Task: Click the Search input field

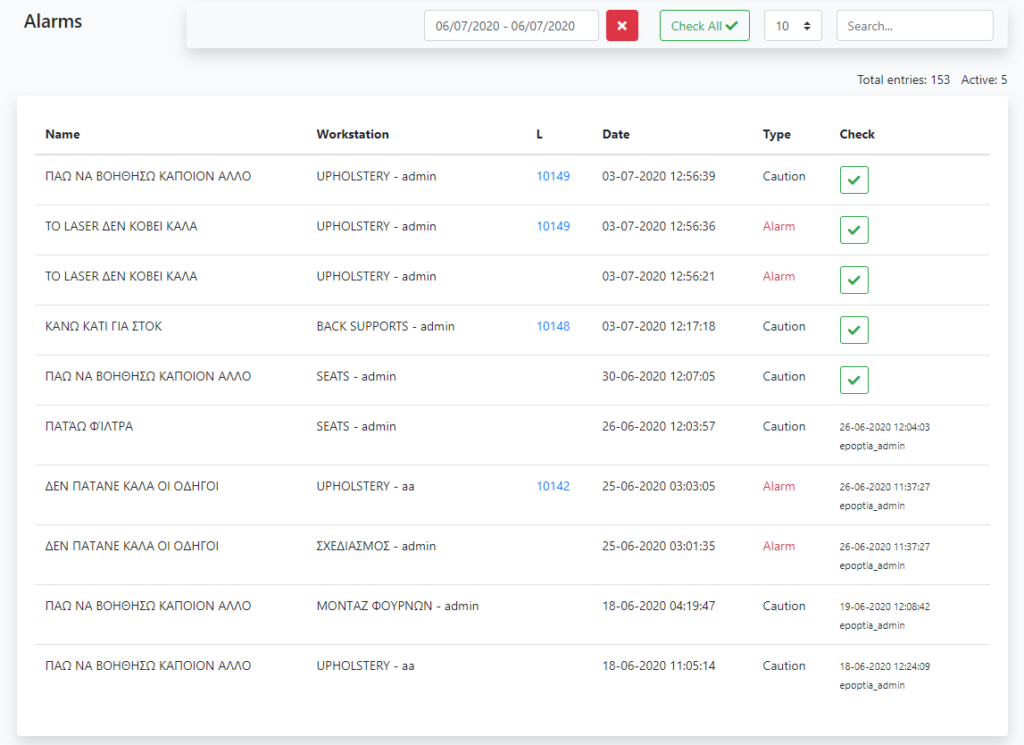Action: click(914, 26)
